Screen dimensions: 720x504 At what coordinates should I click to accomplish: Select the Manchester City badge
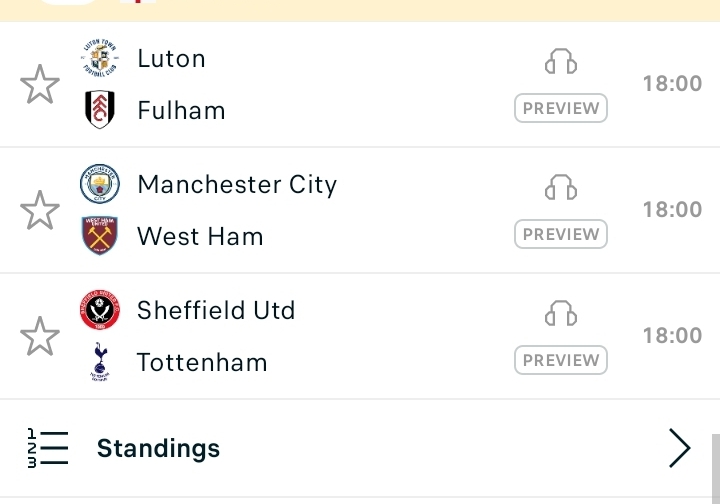pyautogui.click(x=100, y=184)
